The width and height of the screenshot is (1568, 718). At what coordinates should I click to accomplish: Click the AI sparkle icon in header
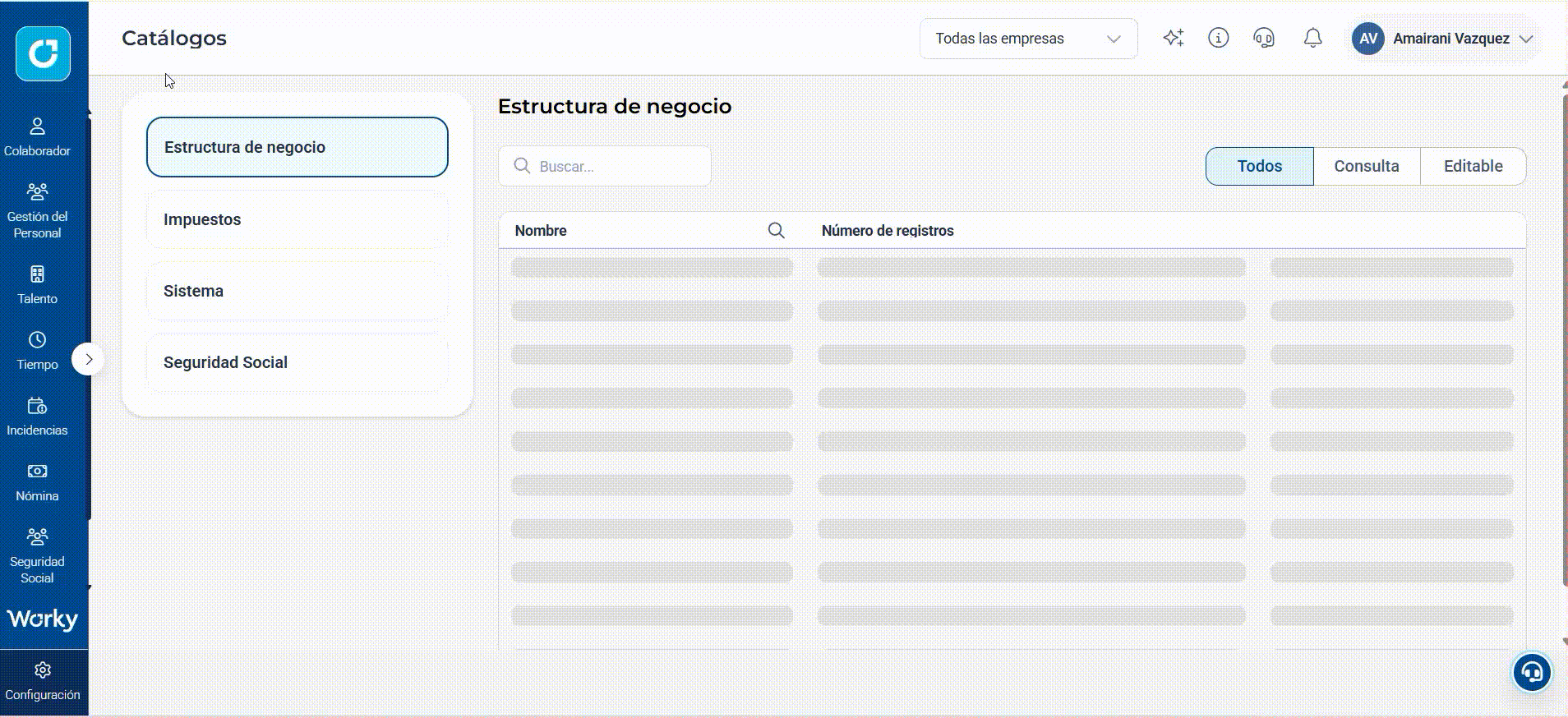(1174, 38)
